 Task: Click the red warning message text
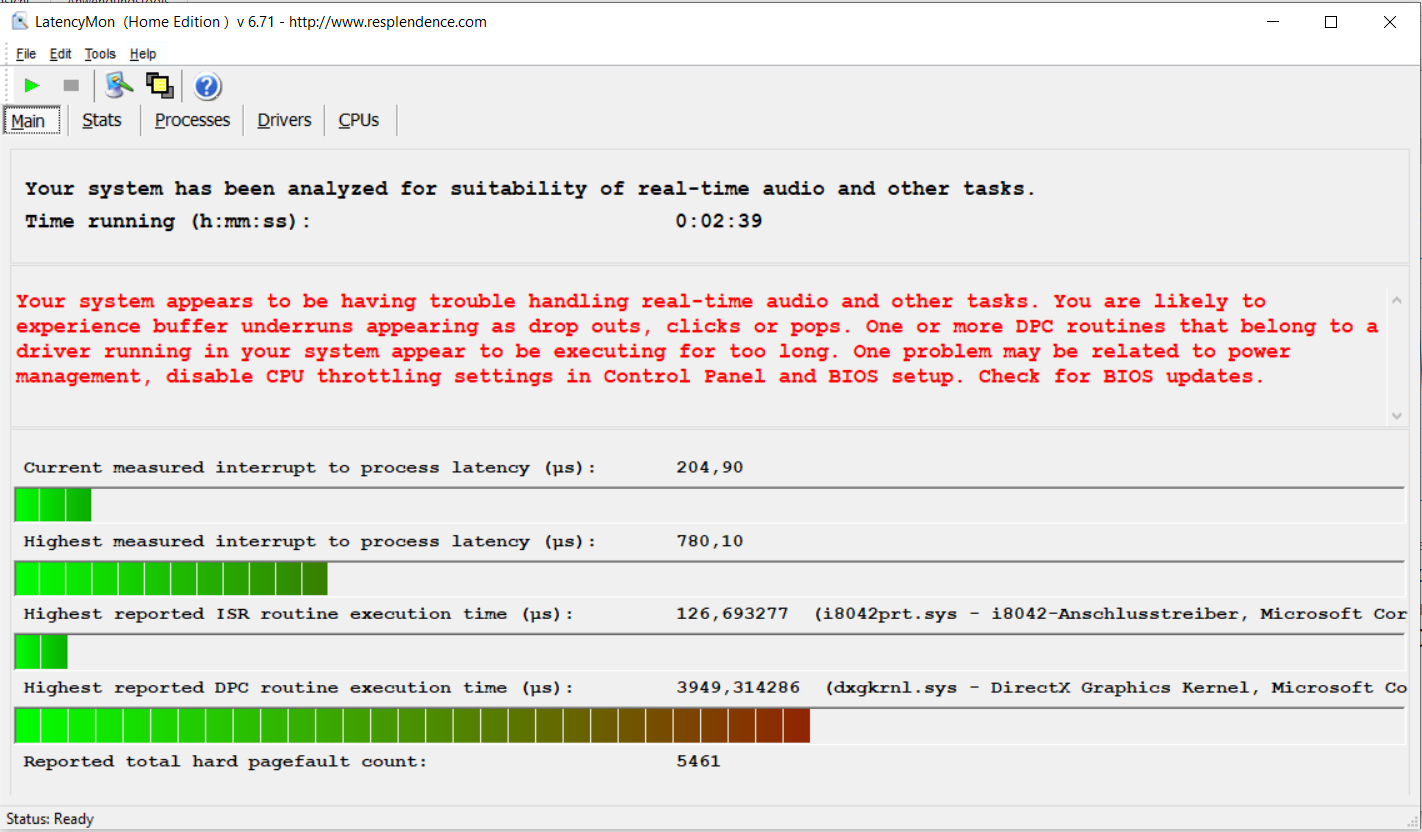pyautogui.click(x=697, y=339)
